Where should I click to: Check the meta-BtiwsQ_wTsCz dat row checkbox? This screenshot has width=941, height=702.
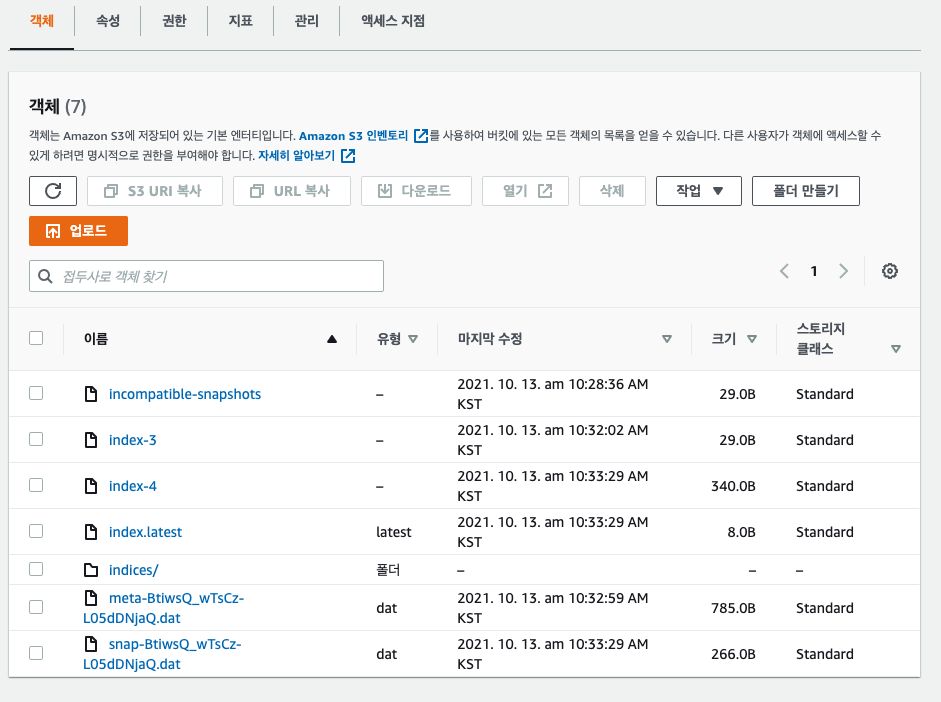coord(36,607)
